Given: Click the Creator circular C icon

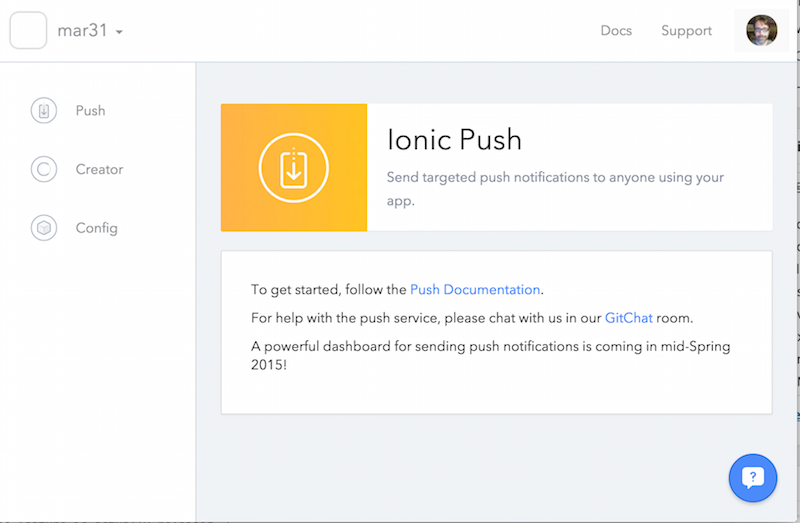Looking at the screenshot, I should point(44,170).
